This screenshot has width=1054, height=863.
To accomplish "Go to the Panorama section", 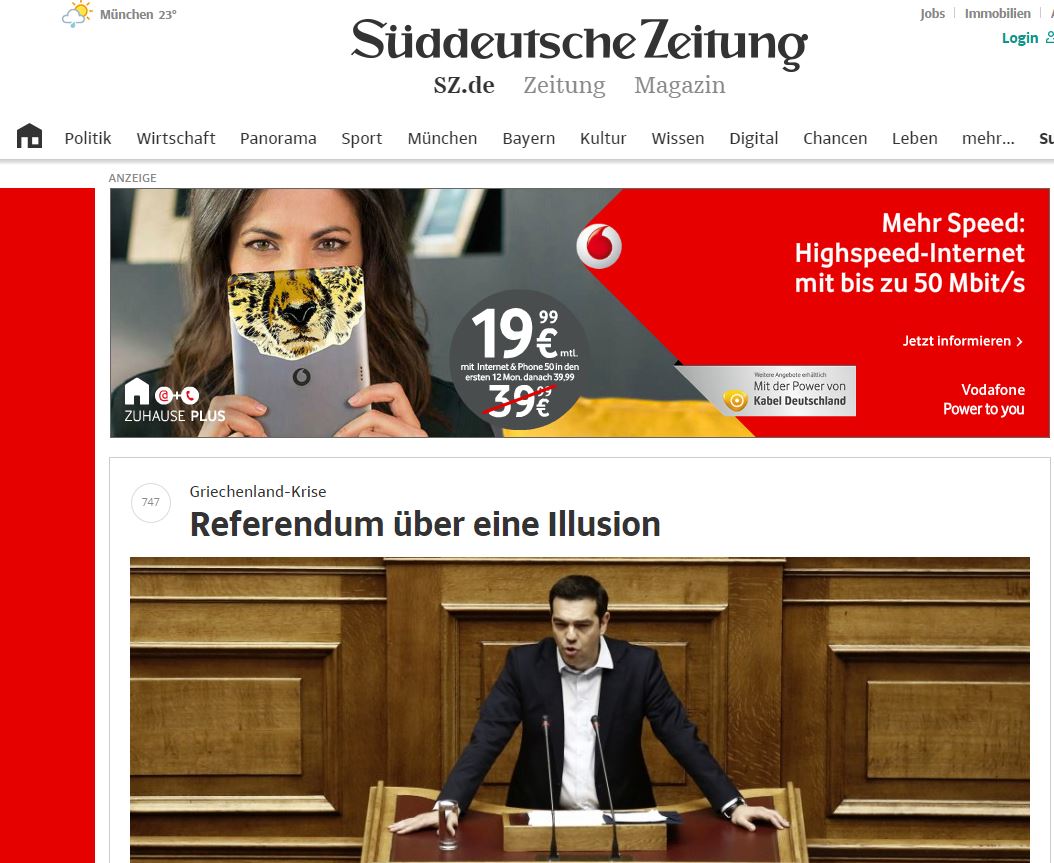I will (x=278, y=138).
